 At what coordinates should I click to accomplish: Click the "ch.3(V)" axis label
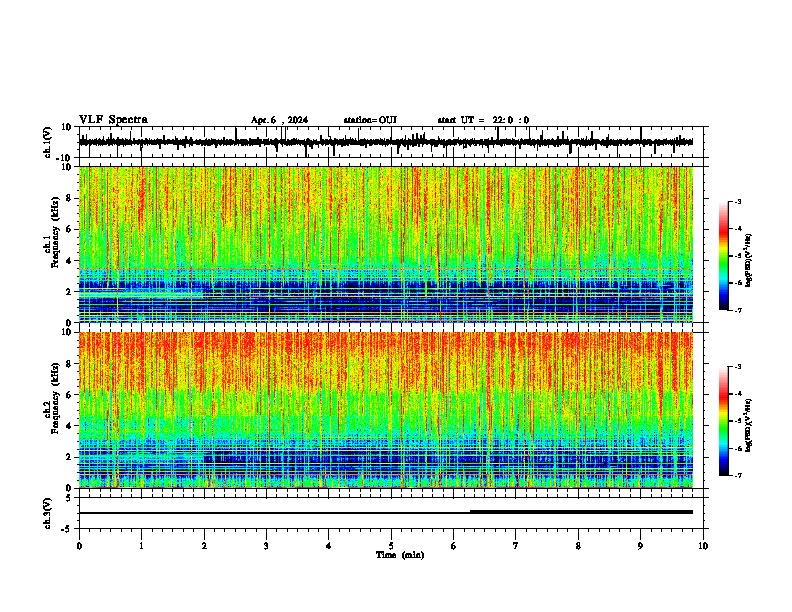48,513
